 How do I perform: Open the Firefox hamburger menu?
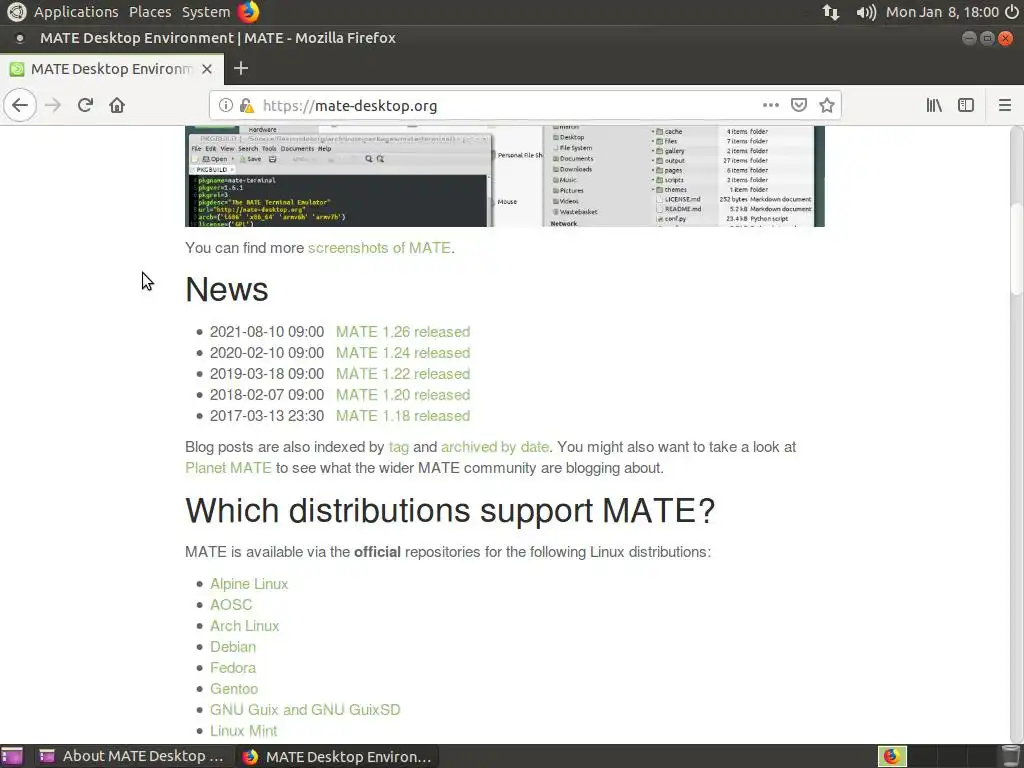(x=1005, y=105)
